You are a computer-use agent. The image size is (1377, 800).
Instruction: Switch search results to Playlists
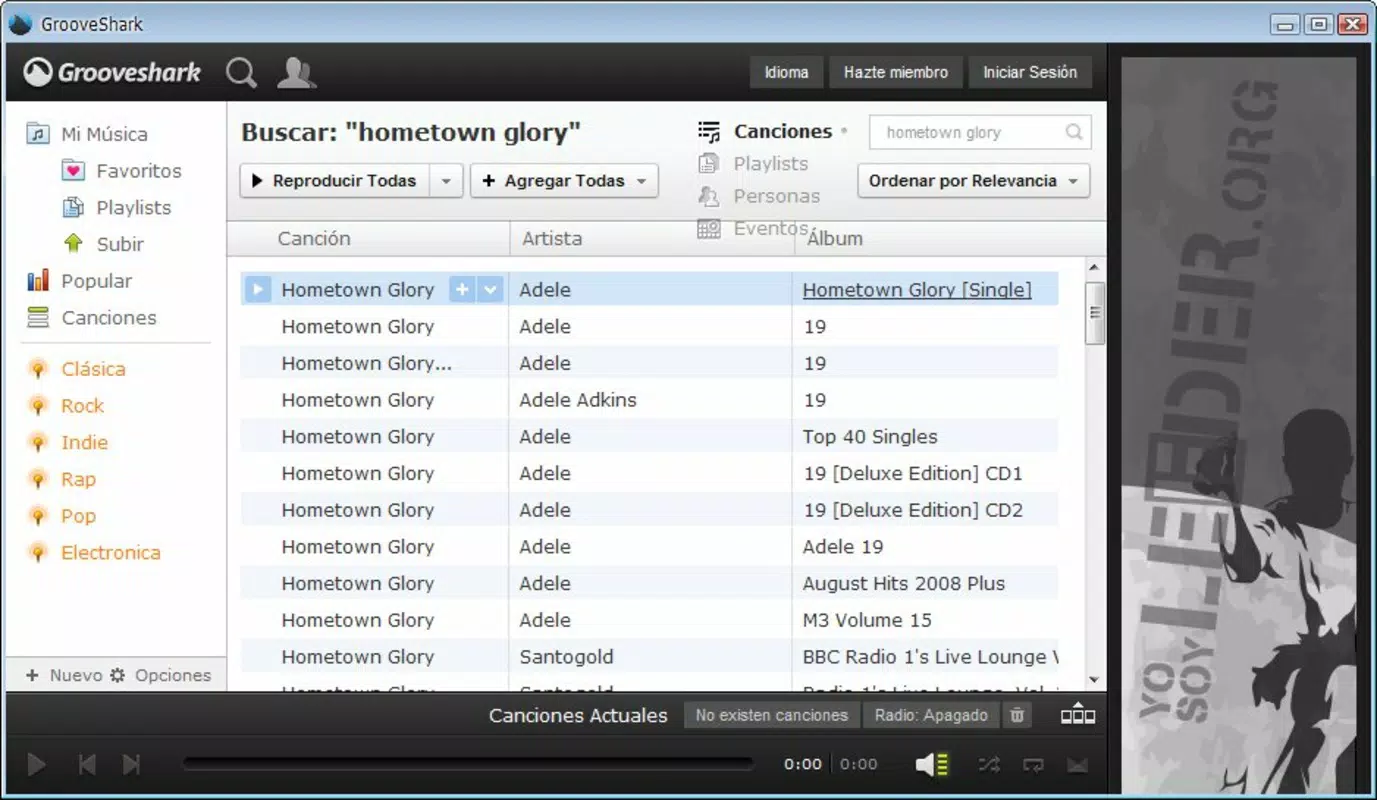coord(753,164)
